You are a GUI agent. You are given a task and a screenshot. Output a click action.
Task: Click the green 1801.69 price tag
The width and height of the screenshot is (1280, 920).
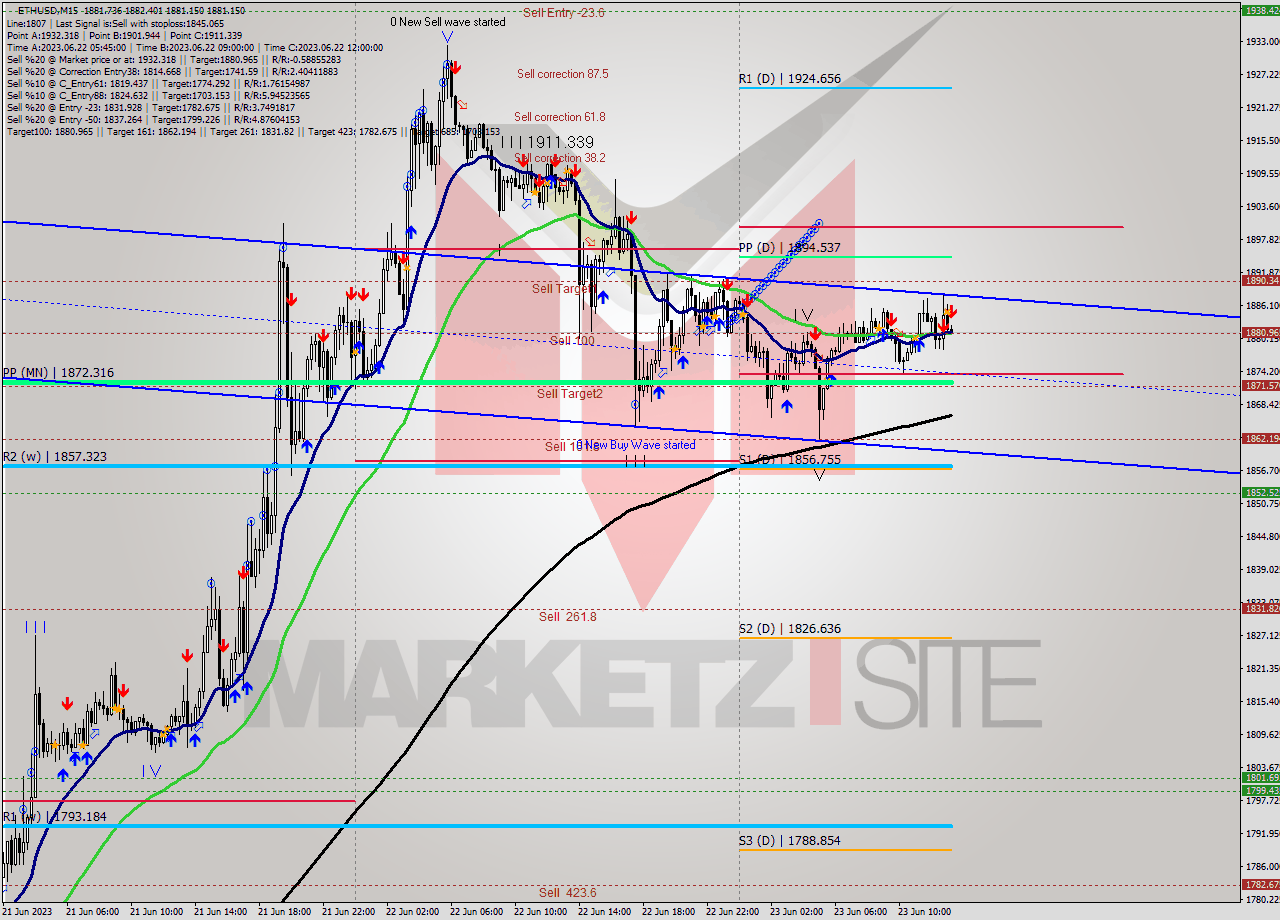(x=1260, y=778)
